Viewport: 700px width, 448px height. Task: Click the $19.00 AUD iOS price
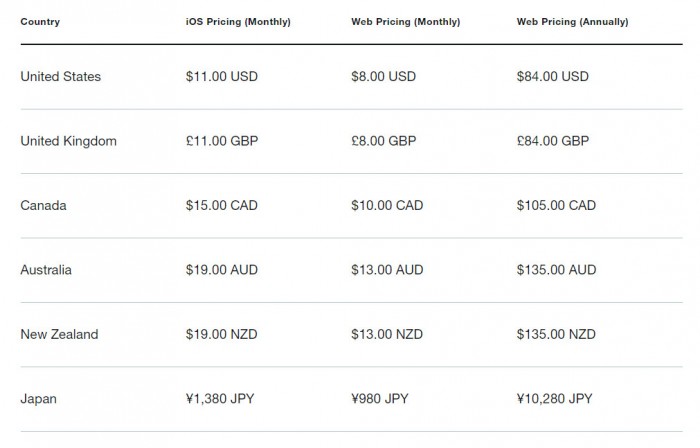222,270
